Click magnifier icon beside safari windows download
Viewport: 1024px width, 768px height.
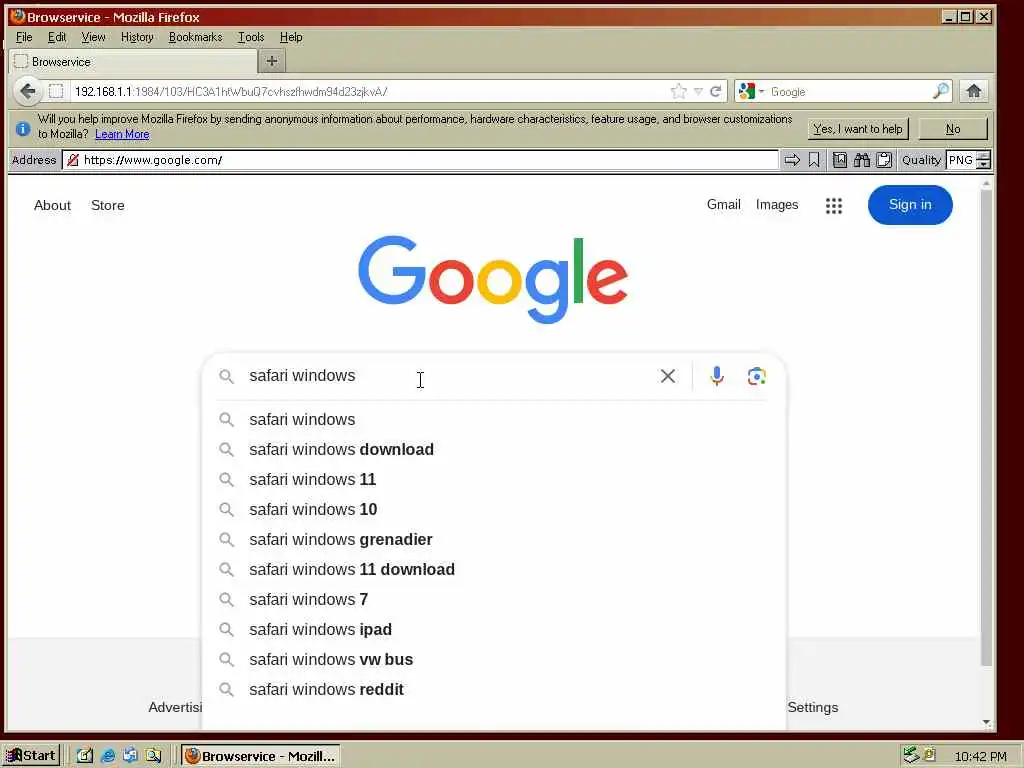point(226,449)
